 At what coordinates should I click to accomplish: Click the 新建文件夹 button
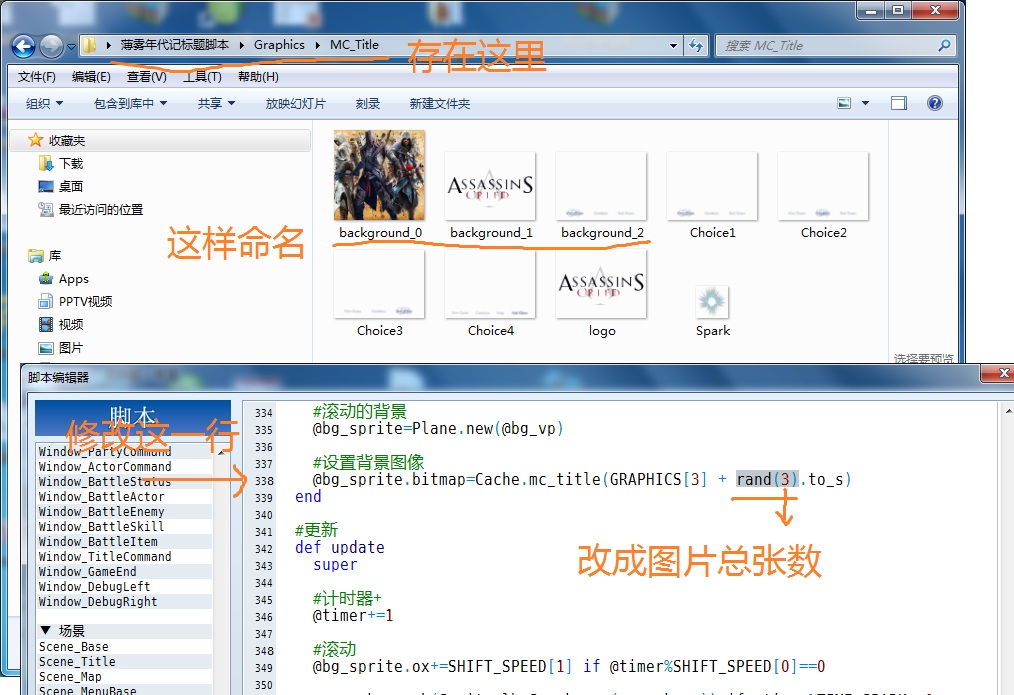(x=440, y=103)
